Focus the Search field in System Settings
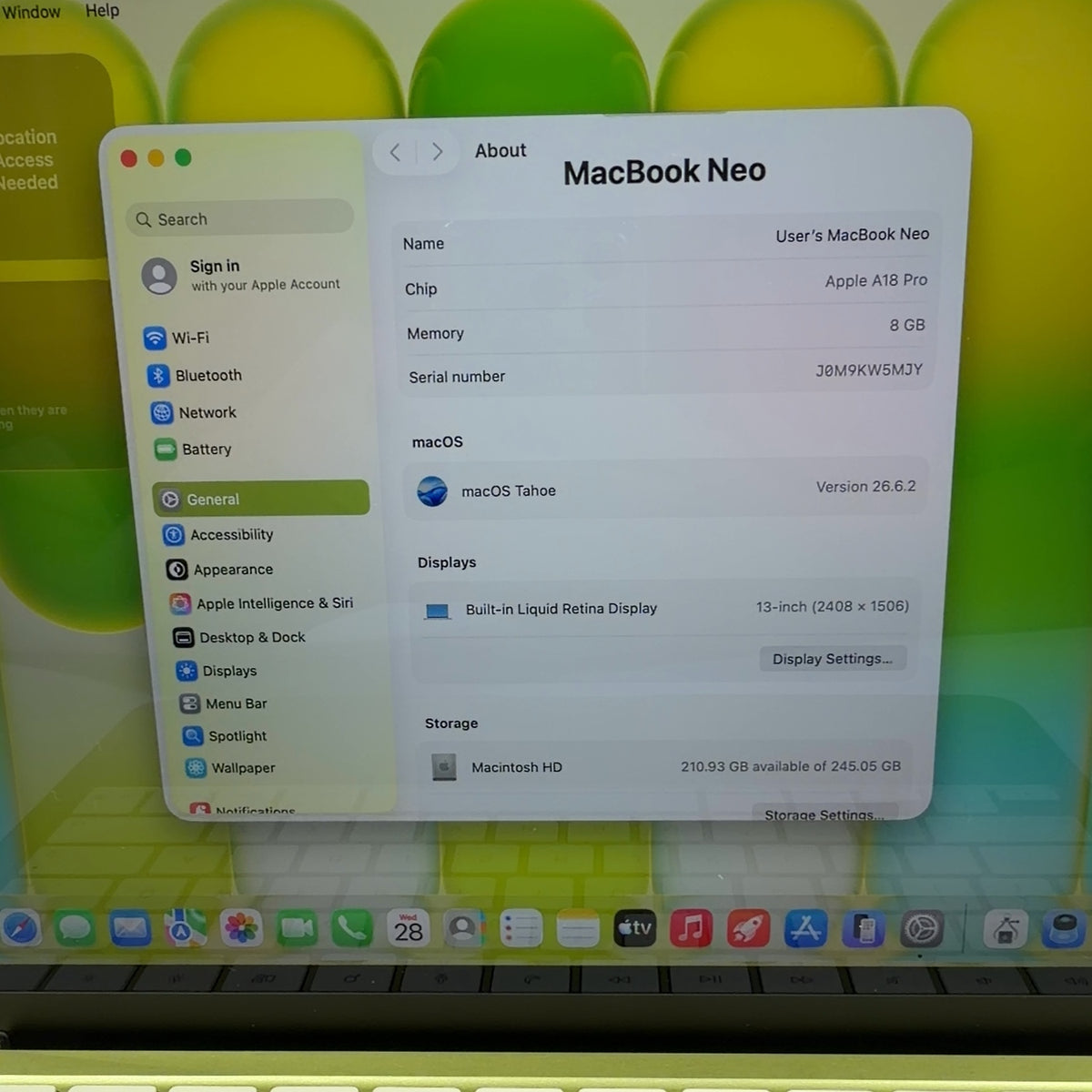 click(239, 218)
